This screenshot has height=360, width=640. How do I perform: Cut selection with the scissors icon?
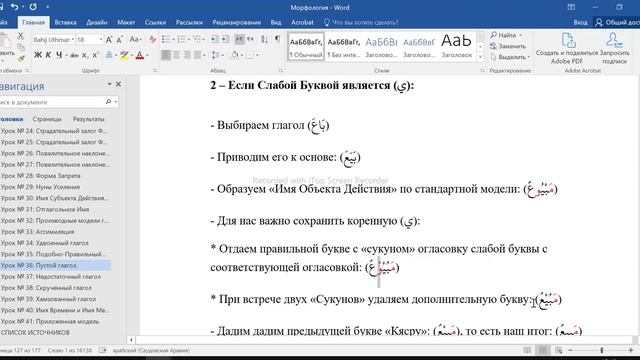pos(20,36)
